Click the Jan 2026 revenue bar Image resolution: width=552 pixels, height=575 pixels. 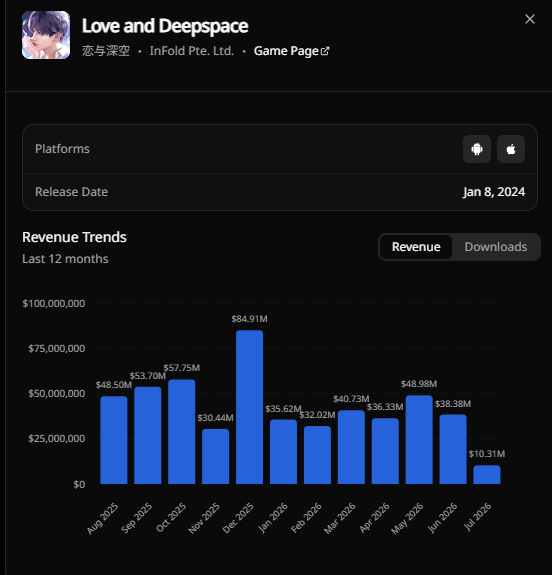click(x=283, y=451)
